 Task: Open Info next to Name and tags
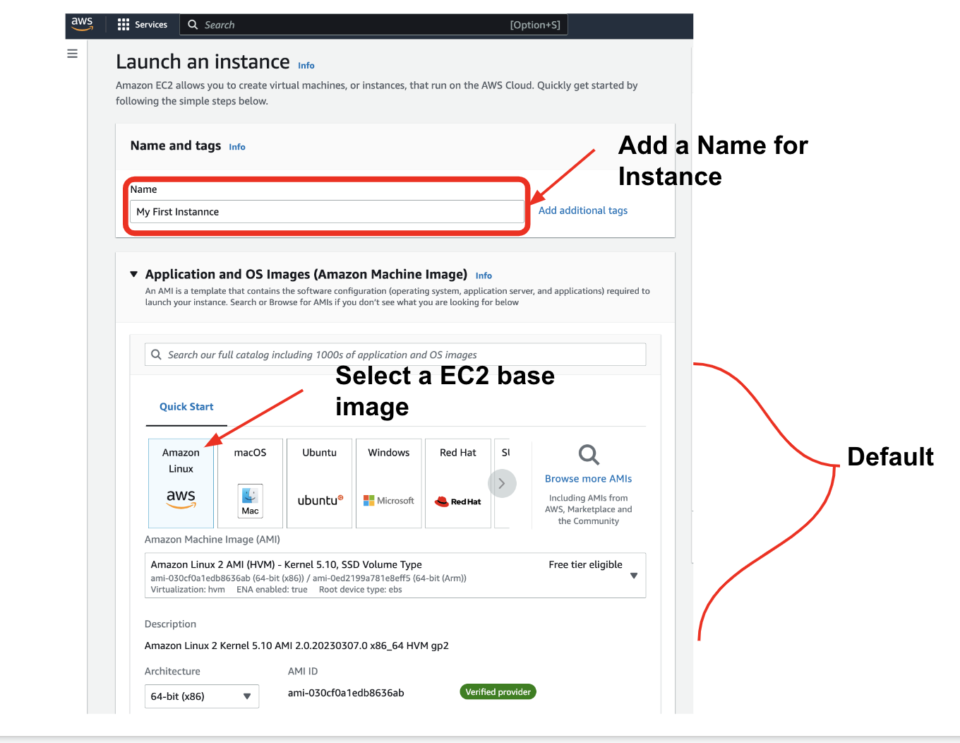tap(237, 146)
